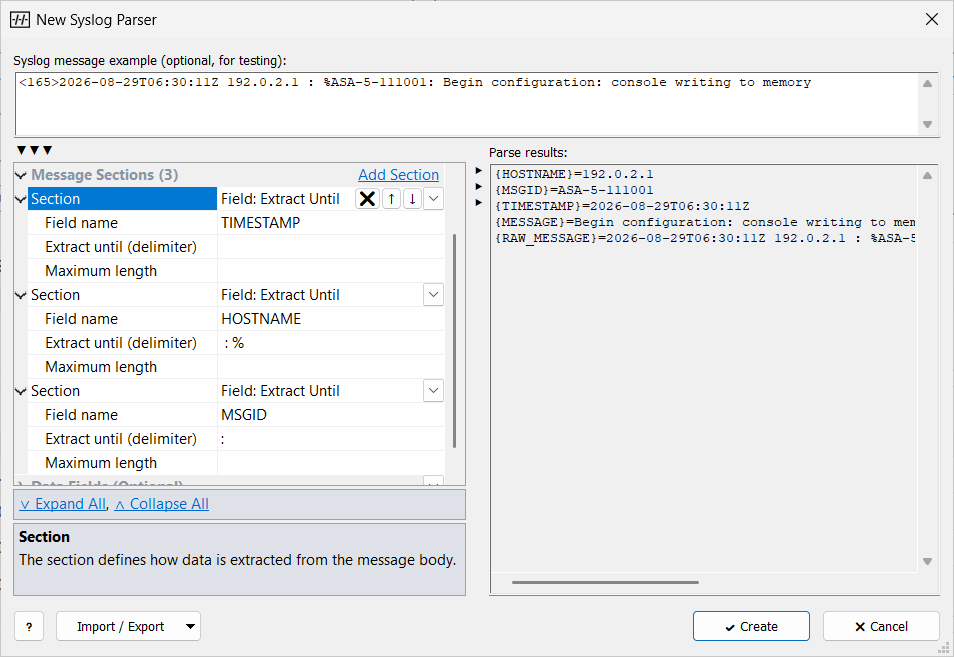Click the arrow marker beside the TIMESTAMP result
954x657 pixels.
click(479, 203)
